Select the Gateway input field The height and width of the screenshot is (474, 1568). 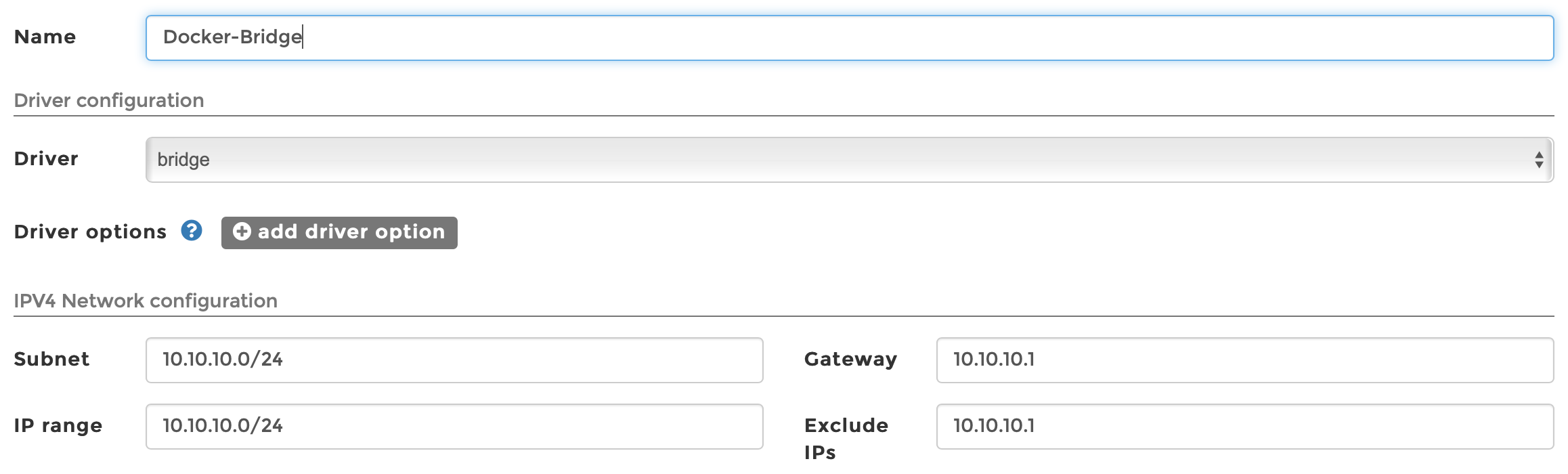click(x=1244, y=360)
